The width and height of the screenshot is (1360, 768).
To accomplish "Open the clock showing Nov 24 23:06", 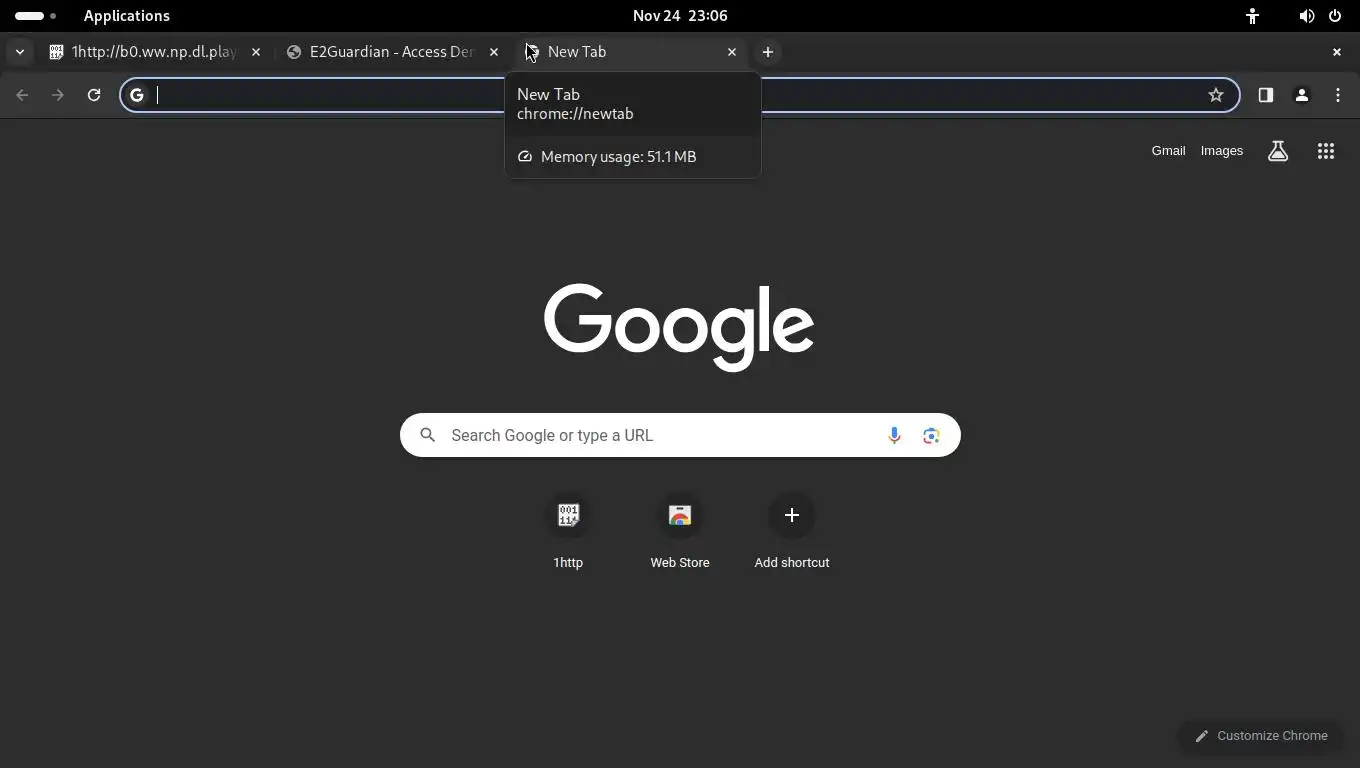I will 680,16.
